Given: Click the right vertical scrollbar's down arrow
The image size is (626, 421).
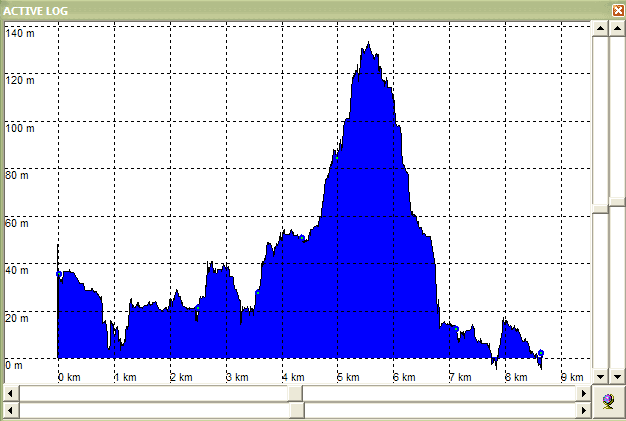Looking at the screenshot, I should (617, 376).
